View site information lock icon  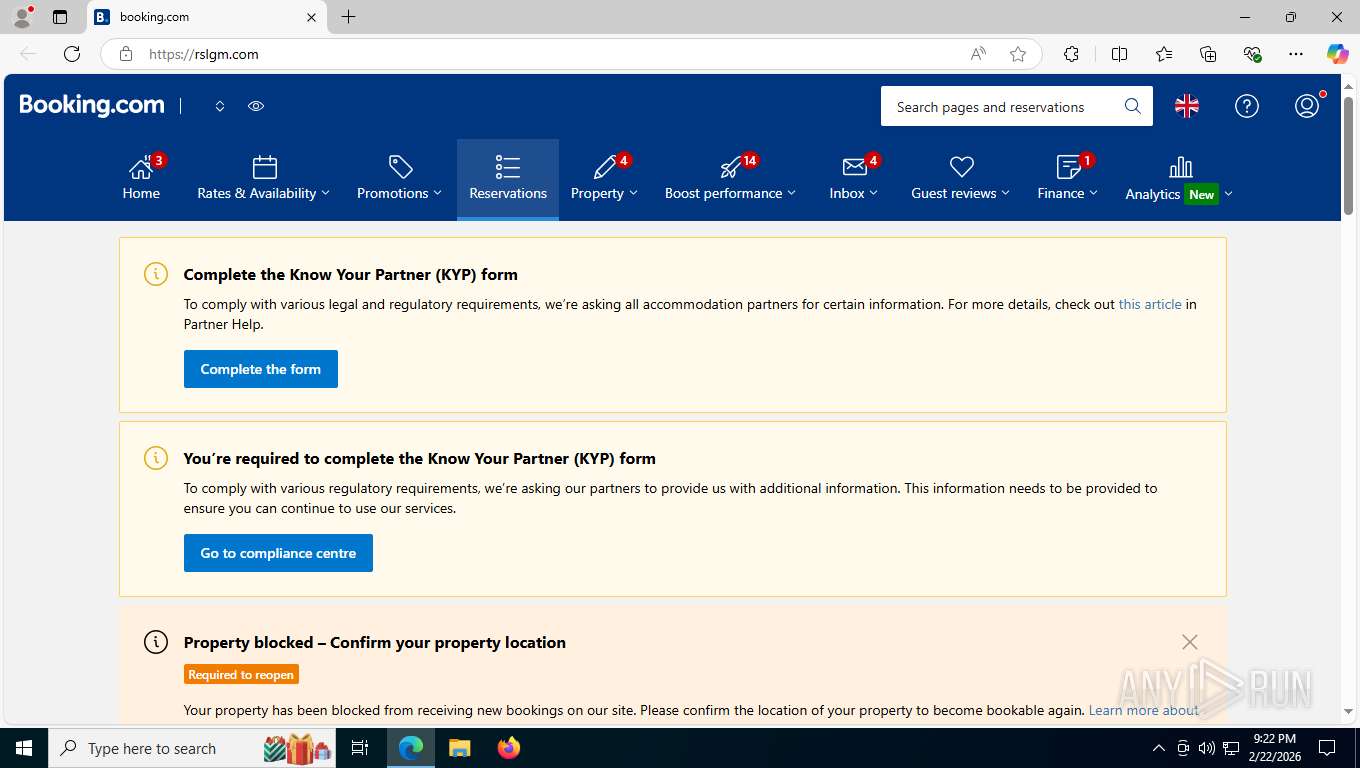pyautogui.click(x=125, y=54)
